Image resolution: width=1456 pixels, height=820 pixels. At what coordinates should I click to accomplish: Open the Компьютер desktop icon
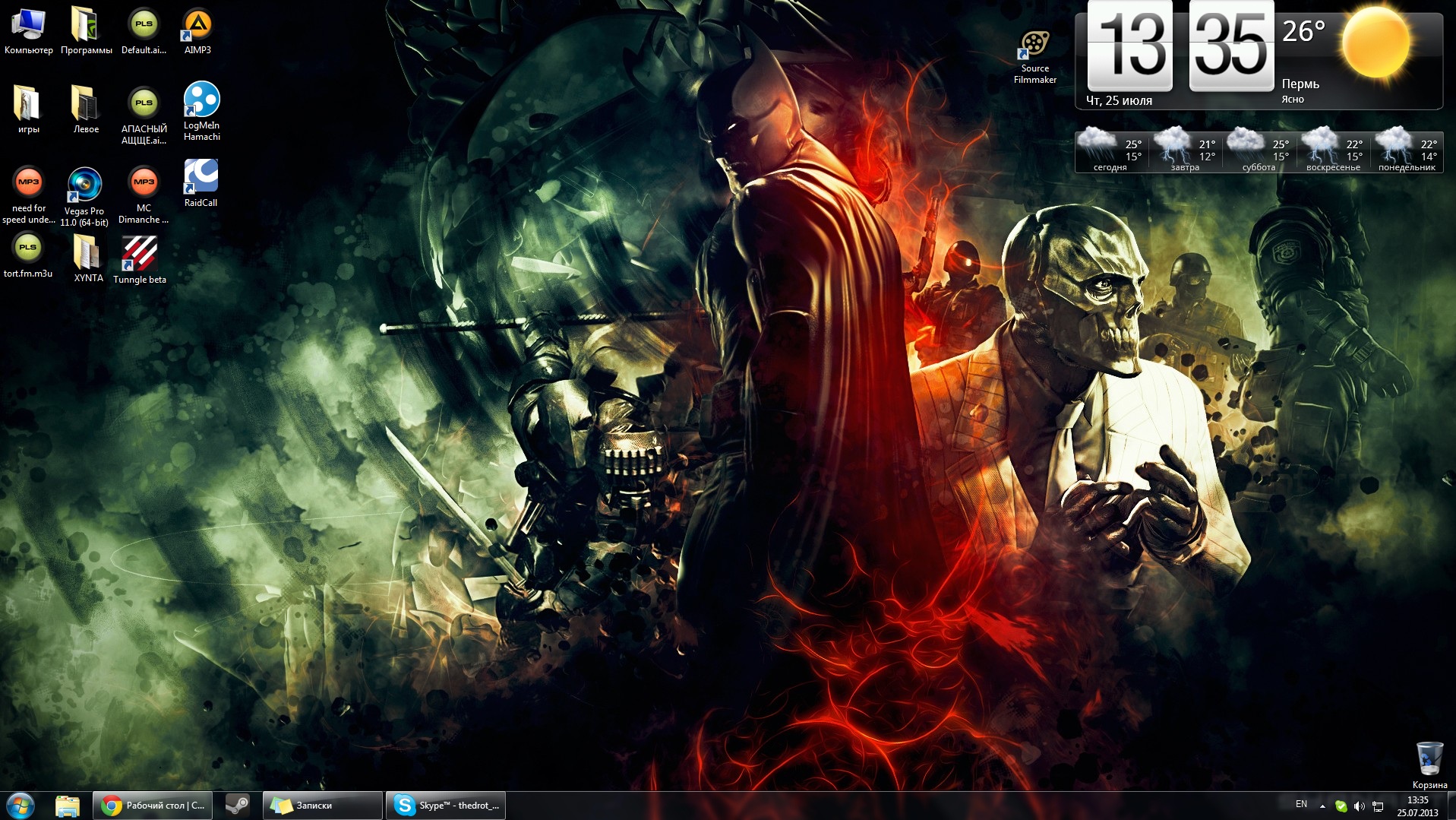coord(29,31)
